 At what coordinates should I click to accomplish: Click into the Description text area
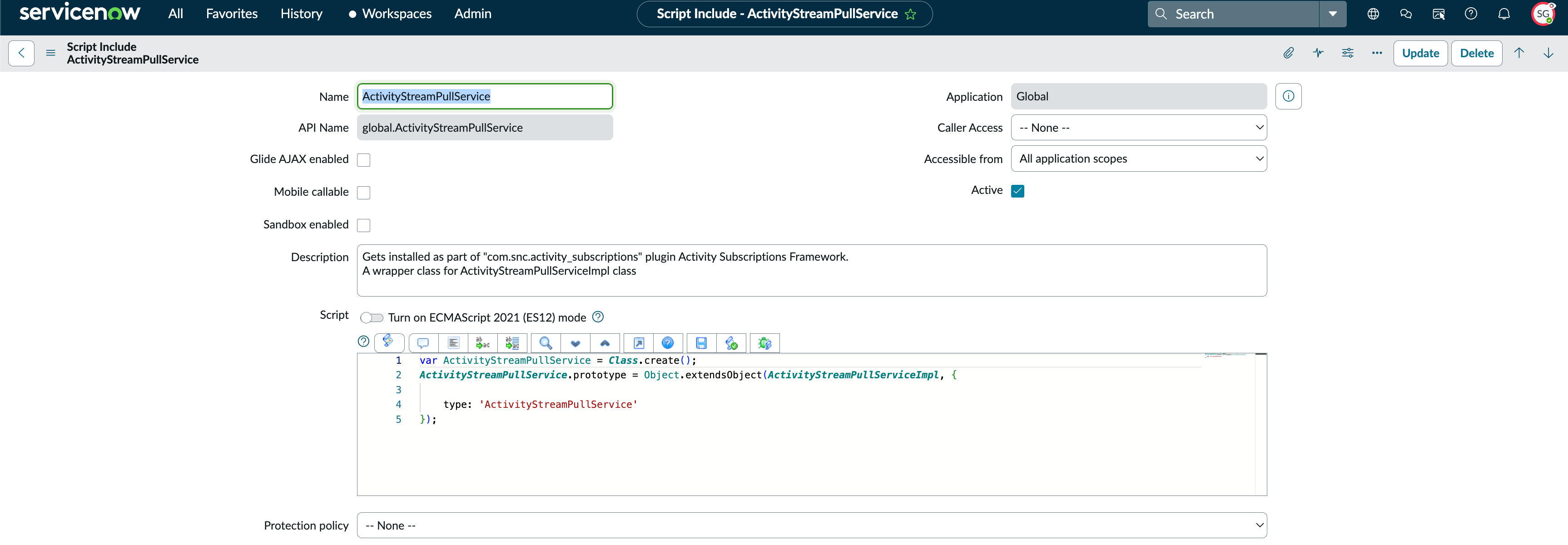(812, 270)
